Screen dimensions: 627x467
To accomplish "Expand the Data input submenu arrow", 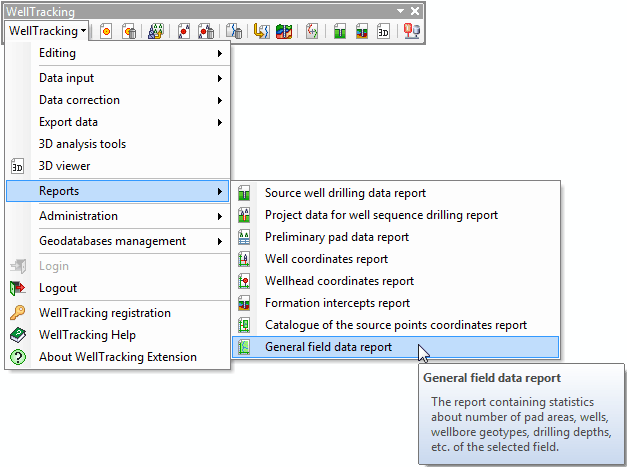I will click(220, 78).
